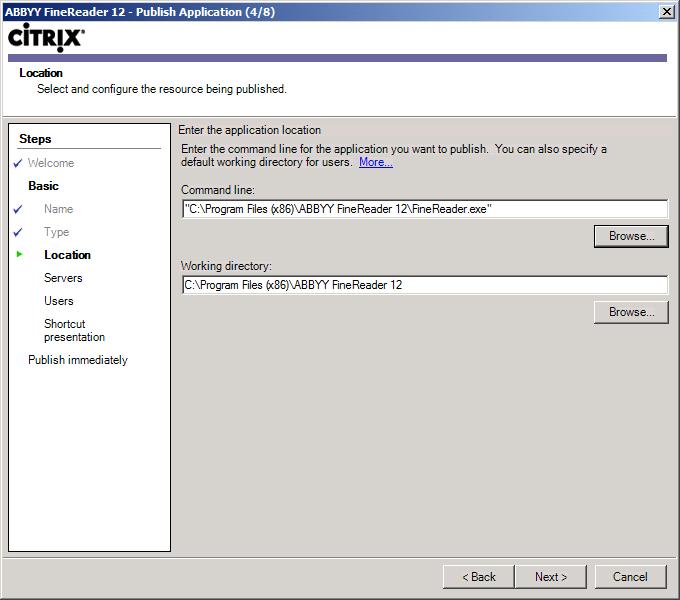Open the More... help link
The image size is (680, 600).
coord(376,162)
